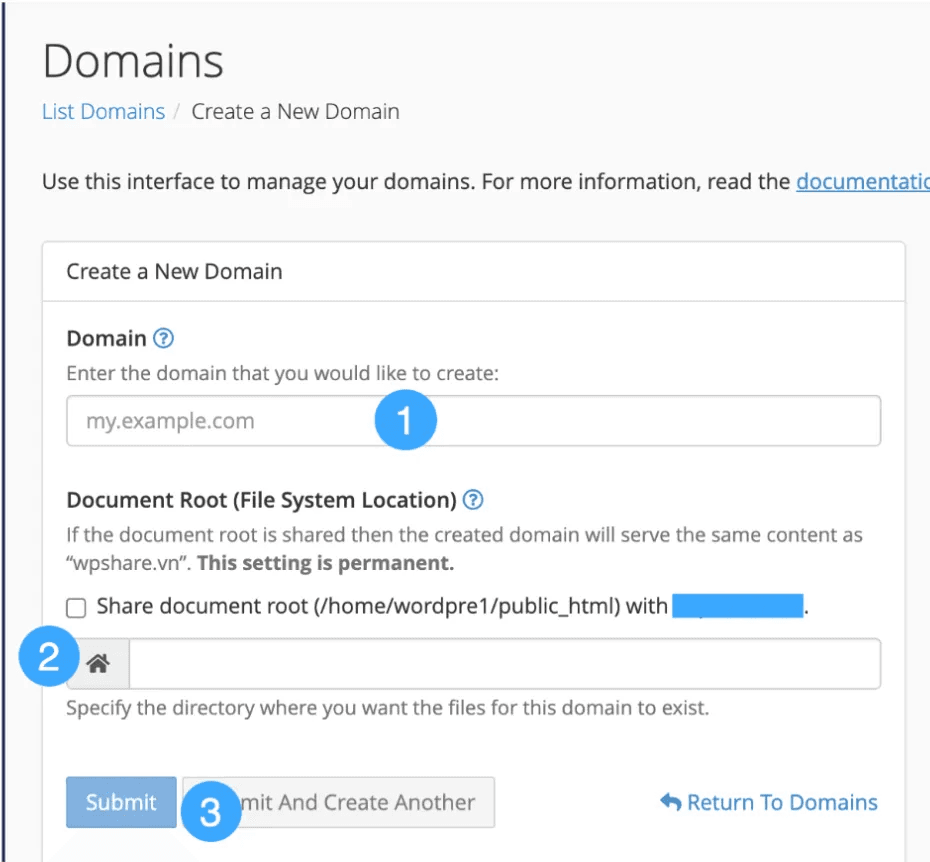Enable the Share document root checkbox
930x862 pixels.
pos(74,606)
